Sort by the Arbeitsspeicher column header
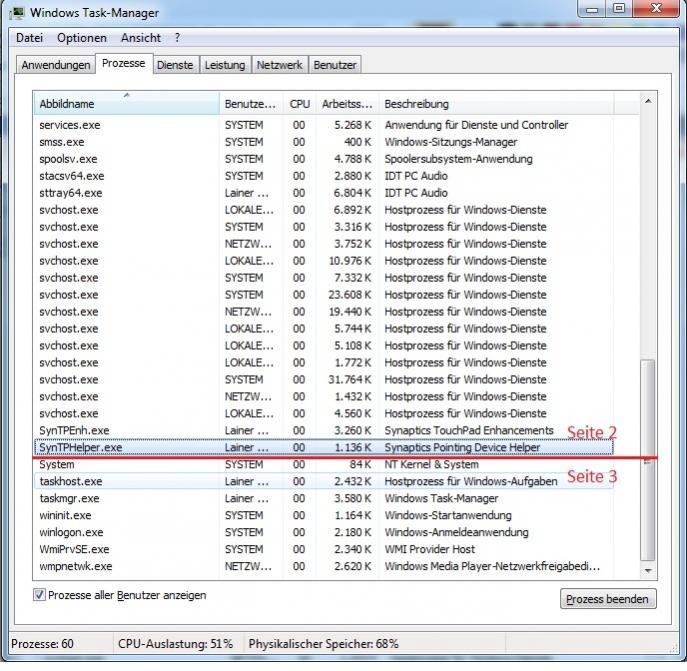The image size is (687, 671). tap(347, 104)
